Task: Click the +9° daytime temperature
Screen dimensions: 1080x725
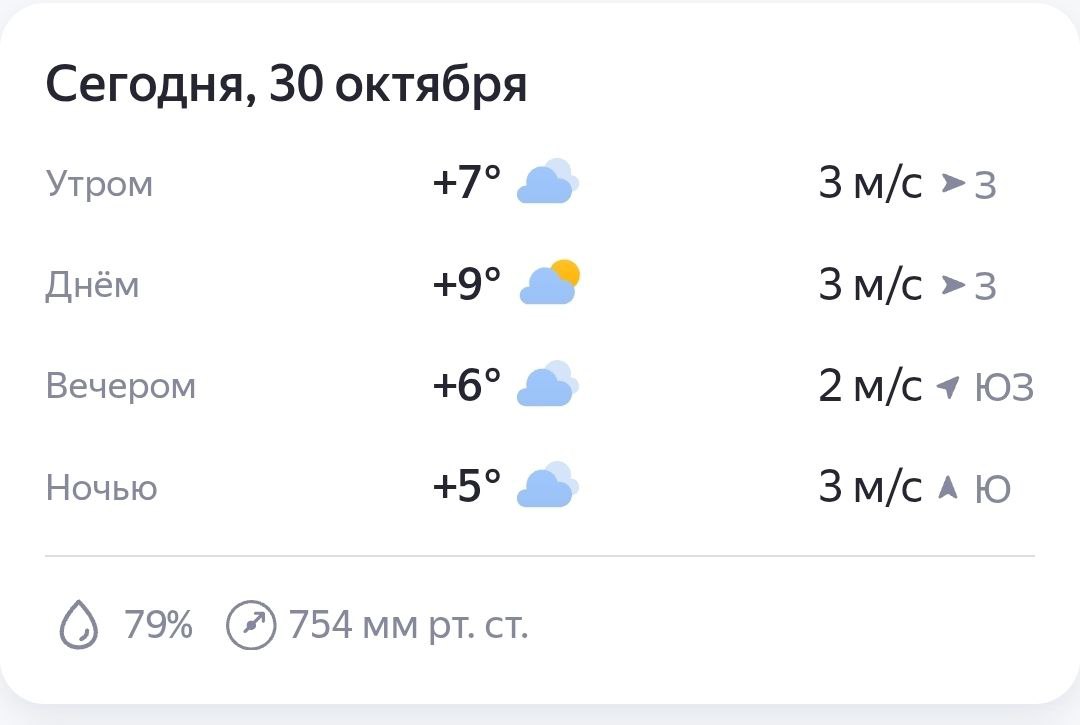Action: click(x=466, y=285)
